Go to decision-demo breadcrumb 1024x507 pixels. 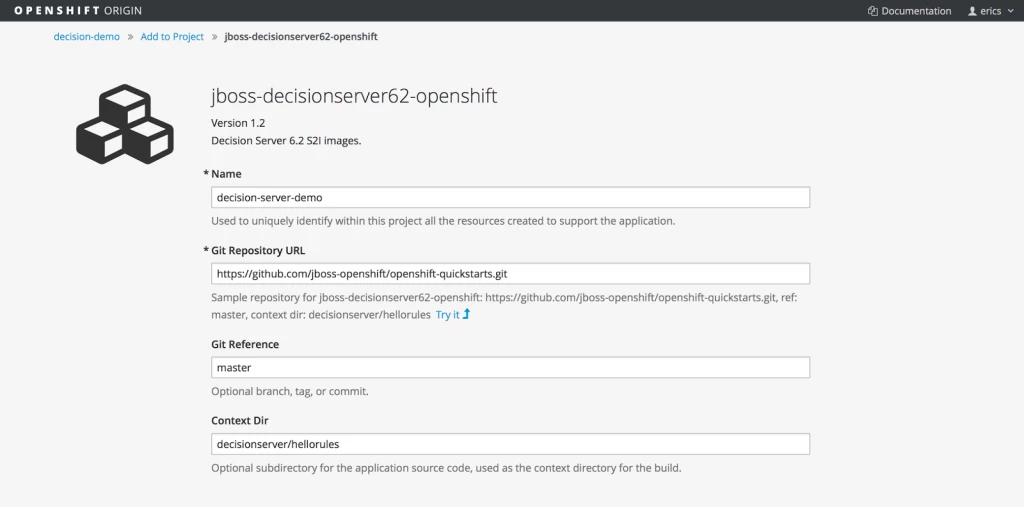tap(86, 37)
